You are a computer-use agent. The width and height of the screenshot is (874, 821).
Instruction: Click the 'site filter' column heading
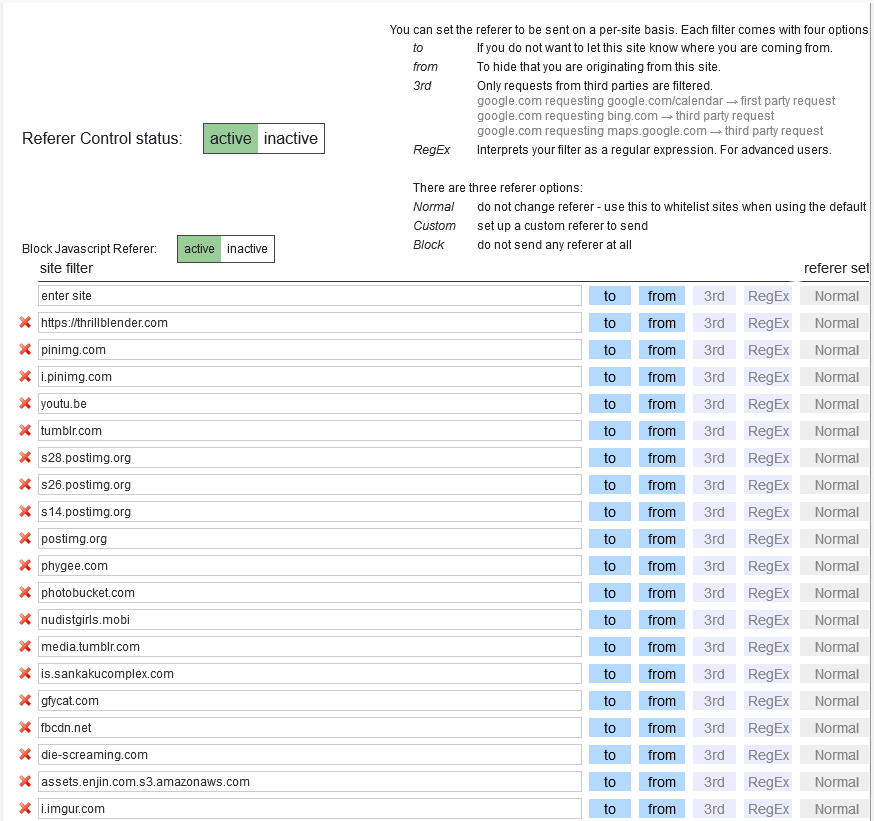tap(66, 268)
